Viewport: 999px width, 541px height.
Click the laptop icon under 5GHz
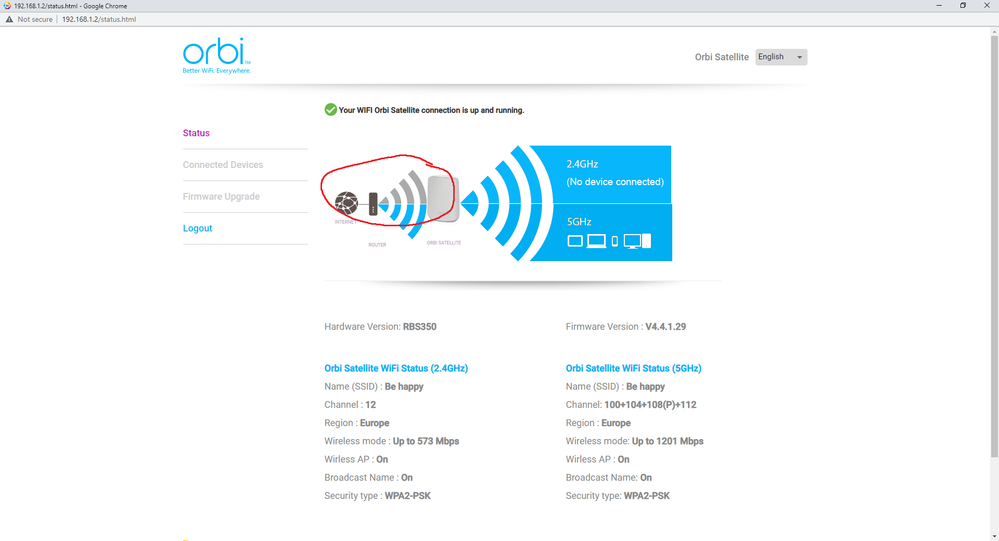pos(596,242)
